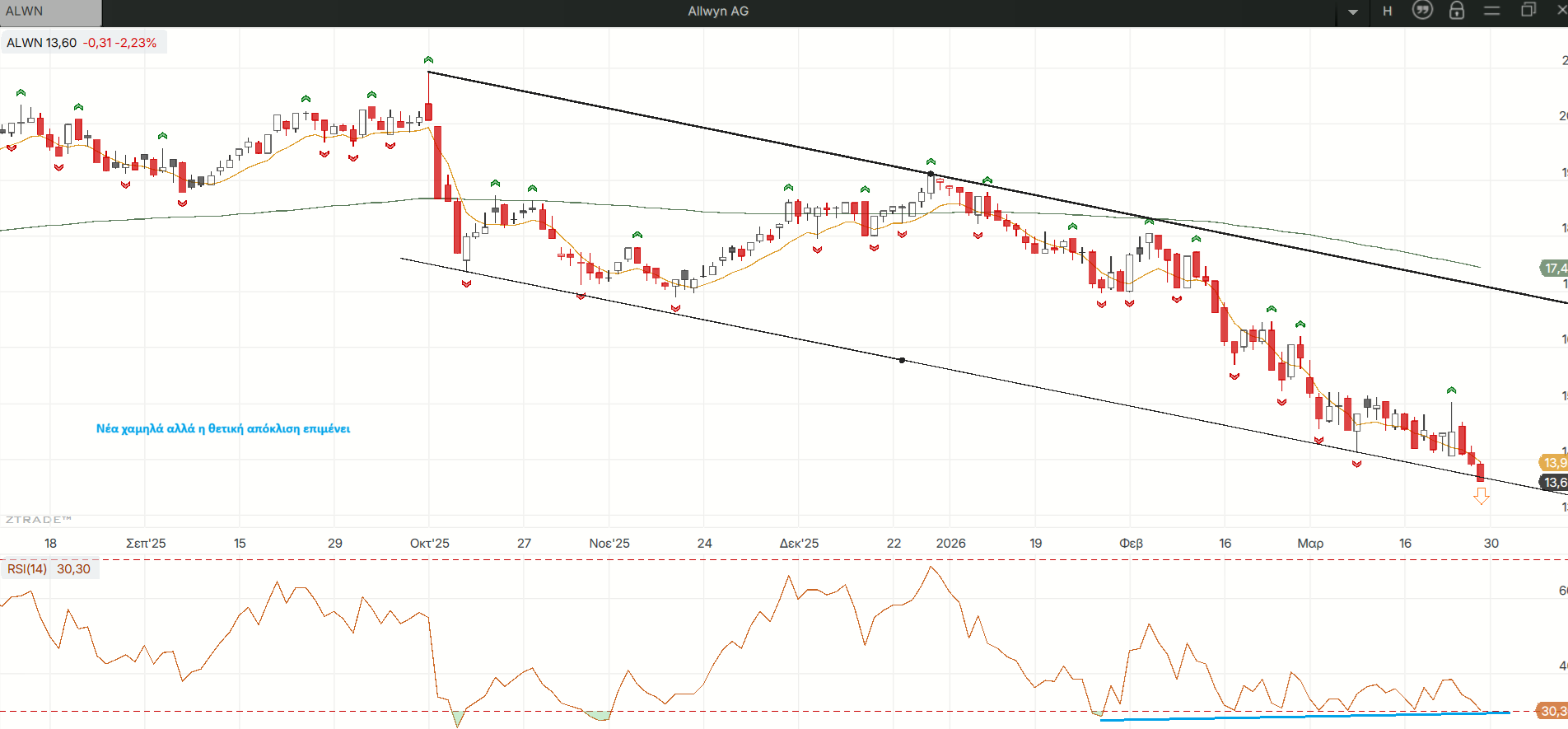Toggle the chart lock icon

coord(1457,11)
